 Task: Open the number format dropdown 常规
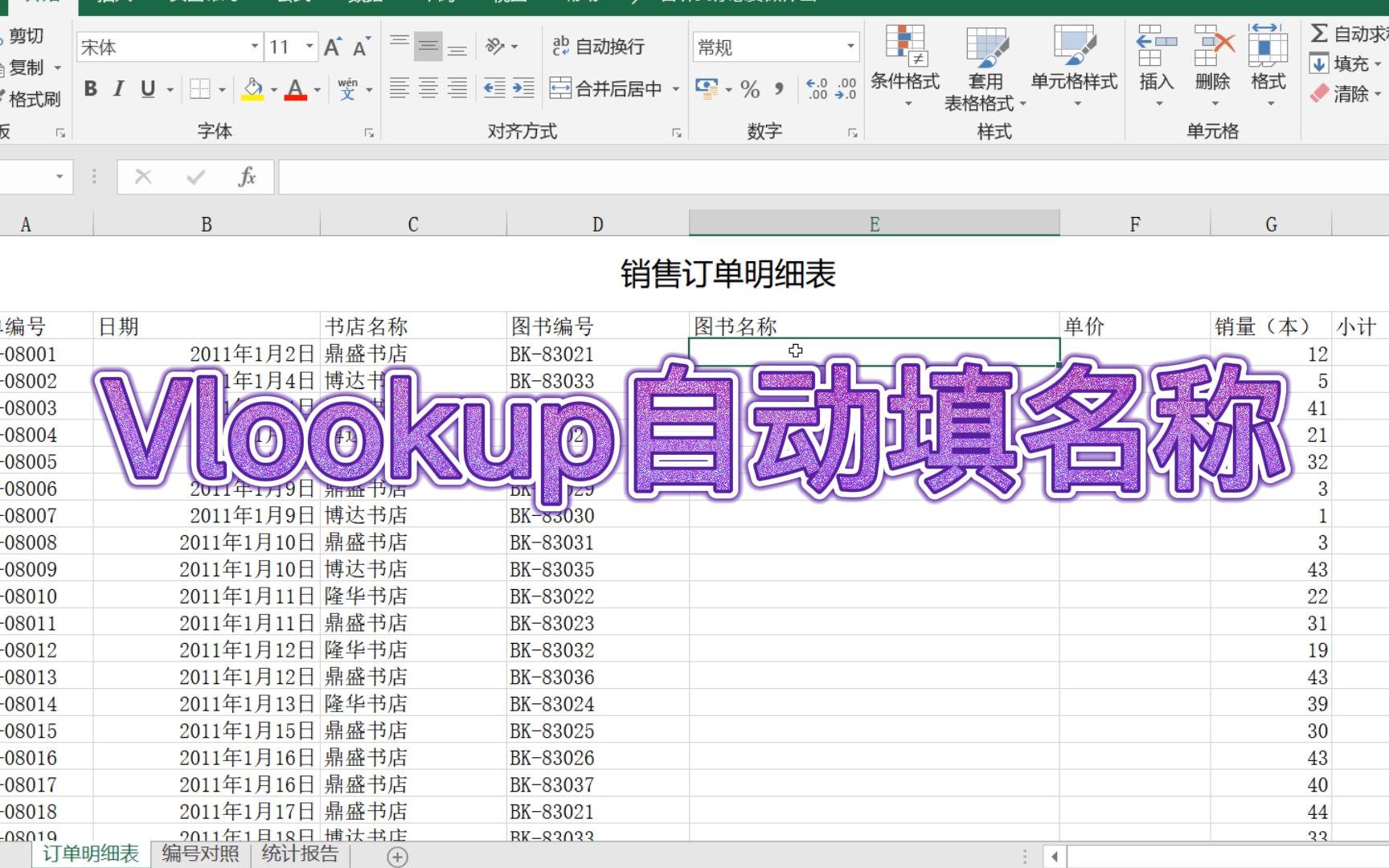click(850, 47)
